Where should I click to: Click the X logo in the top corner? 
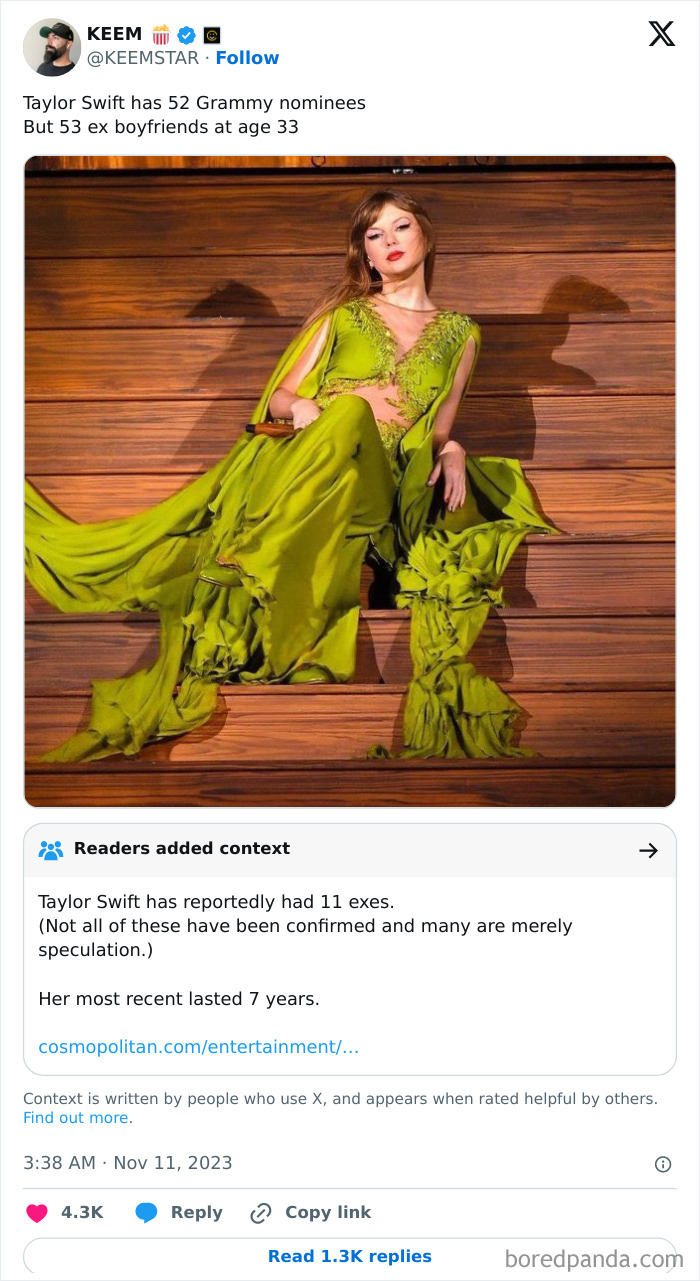click(661, 33)
